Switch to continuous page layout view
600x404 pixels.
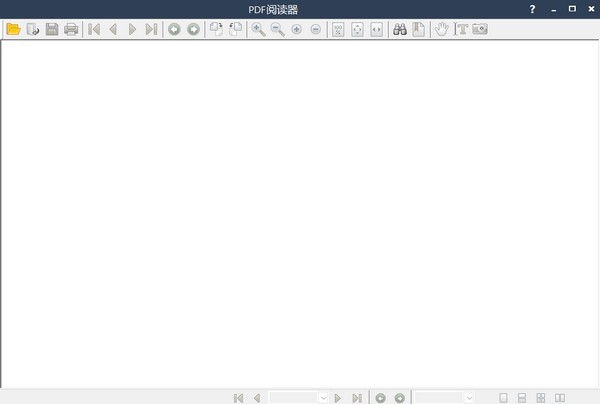point(522,398)
